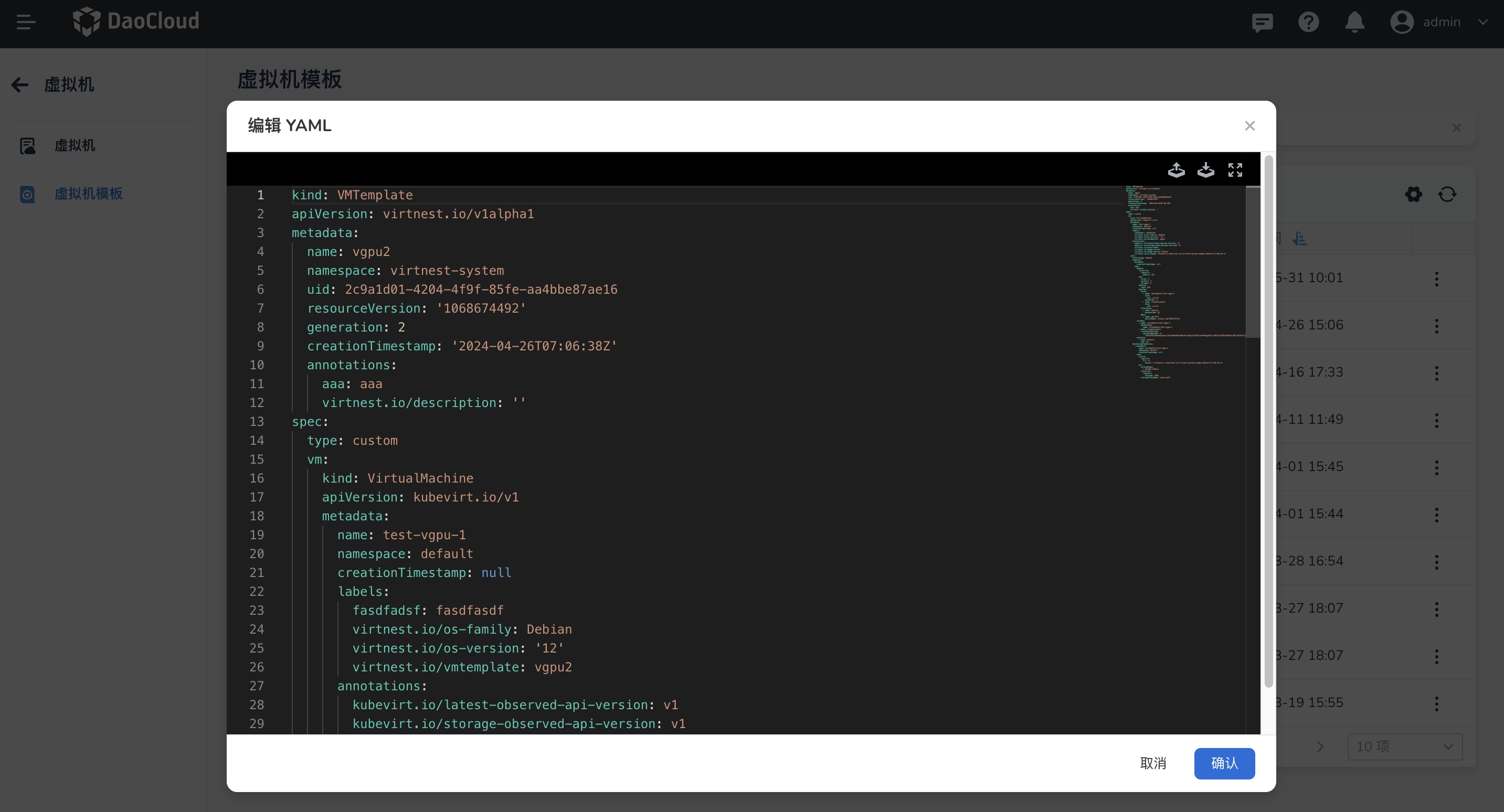Viewport: 1504px width, 812px height.
Task: Select 虚拟机 in the sidebar
Action: pyautogui.click(x=74, y=145)
